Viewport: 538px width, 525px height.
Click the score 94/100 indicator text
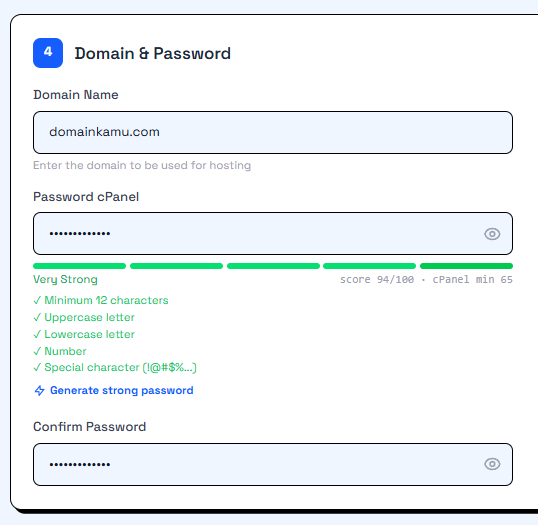(377, 280)
